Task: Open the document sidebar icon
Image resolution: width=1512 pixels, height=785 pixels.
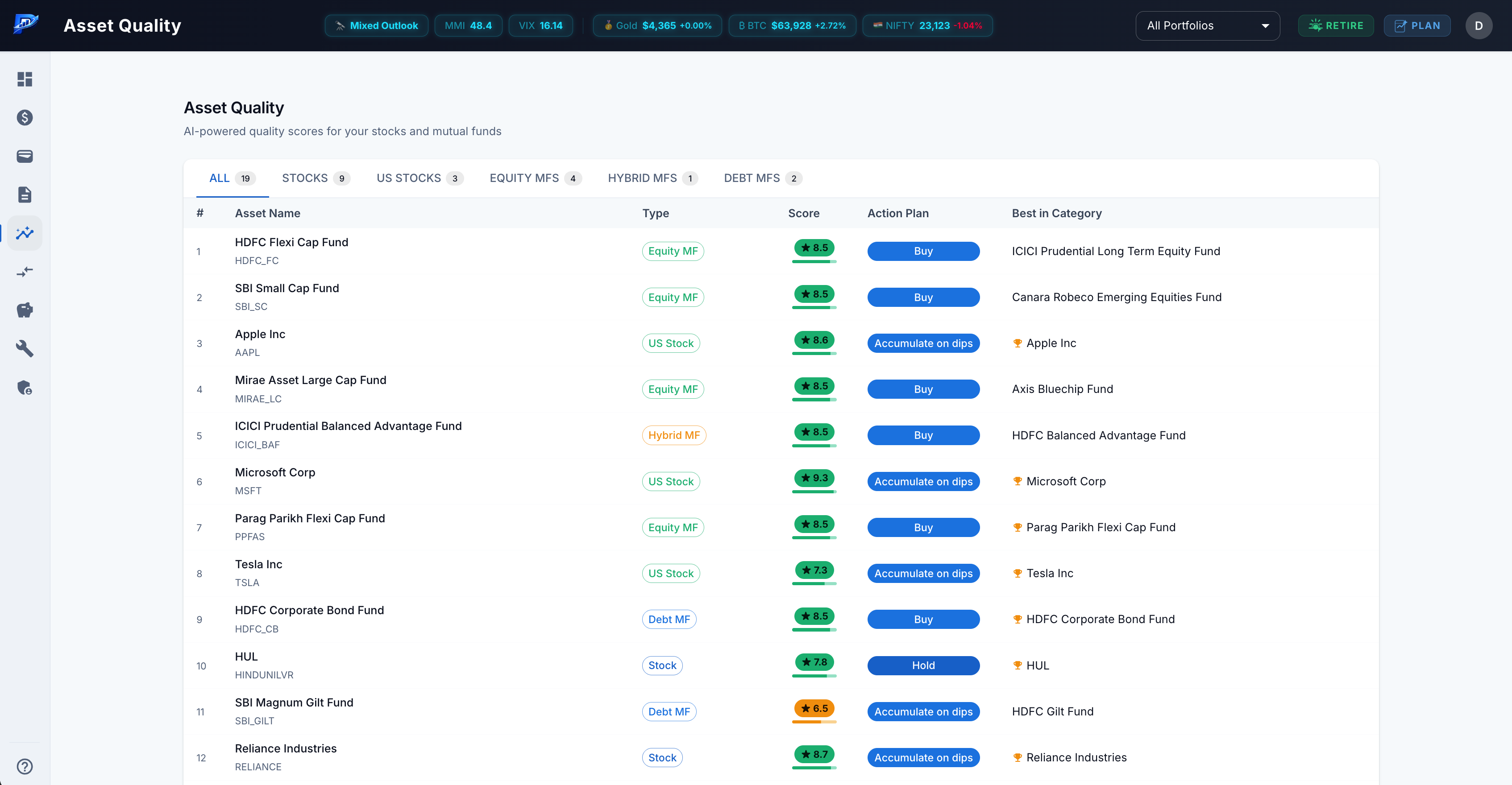Action: [25, 194]
